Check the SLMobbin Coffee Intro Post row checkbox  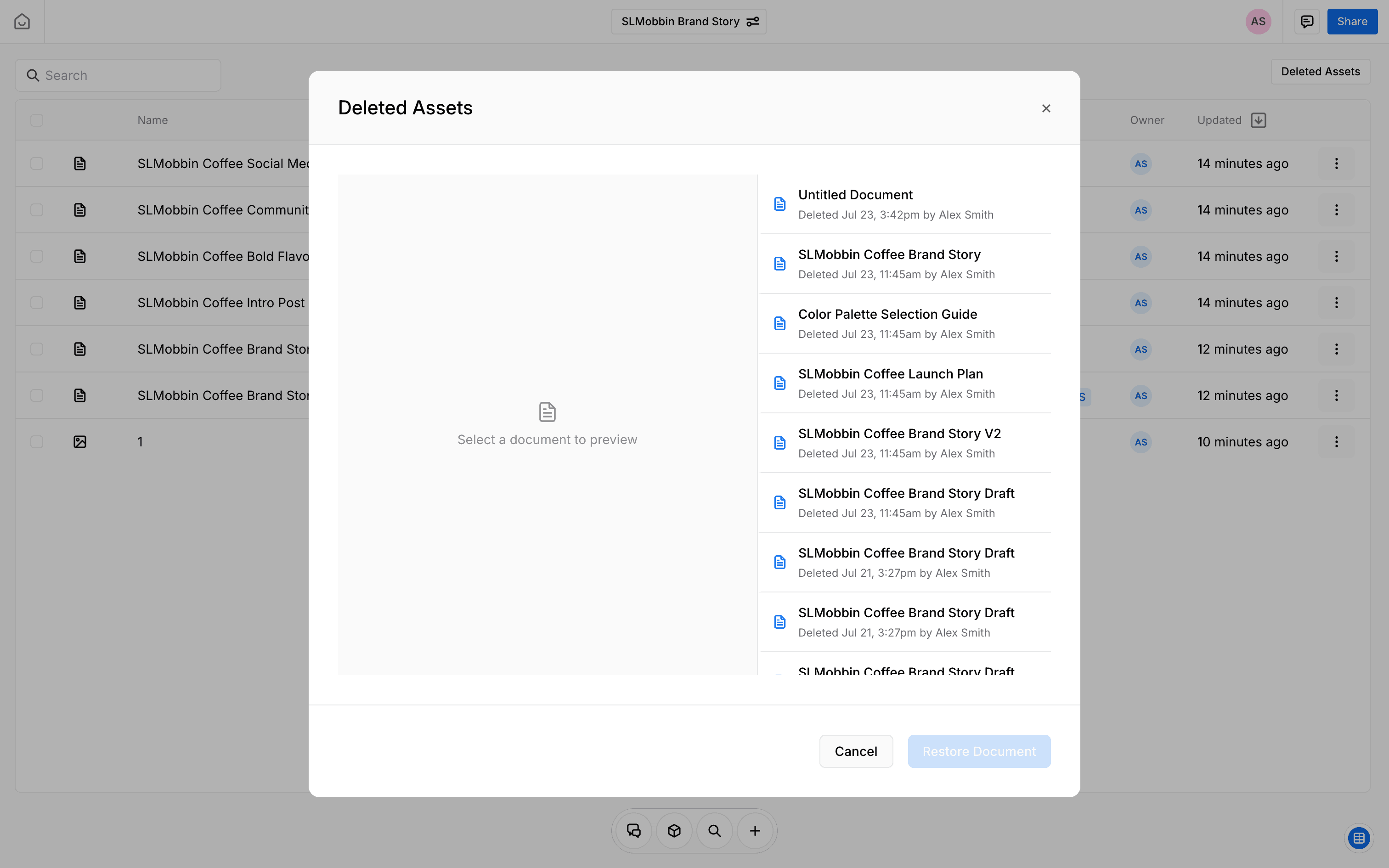point(37,303)
